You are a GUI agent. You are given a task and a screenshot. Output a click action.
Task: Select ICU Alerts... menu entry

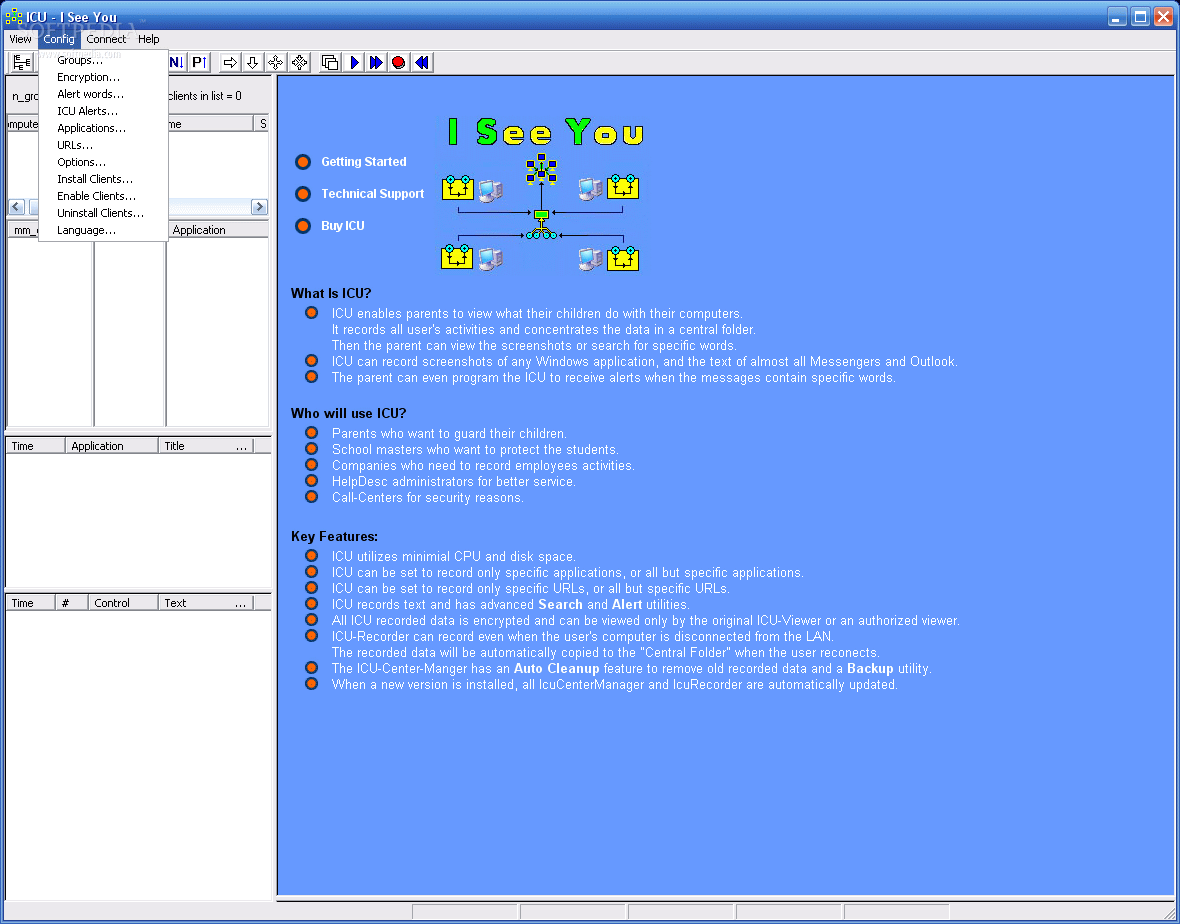pyautogui.click(x=103, y=111)
